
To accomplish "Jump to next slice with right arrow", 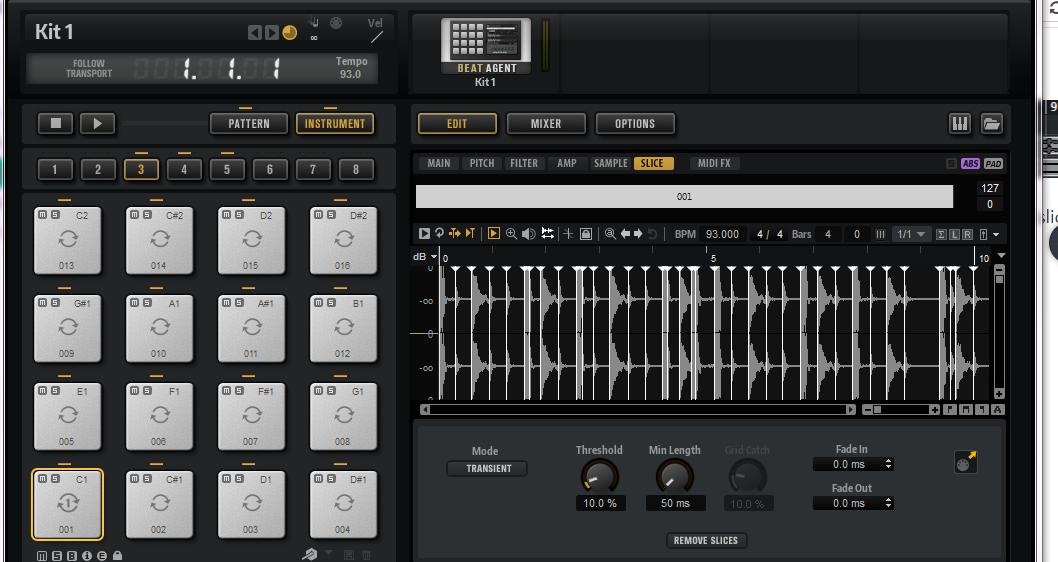I will 638,233.
